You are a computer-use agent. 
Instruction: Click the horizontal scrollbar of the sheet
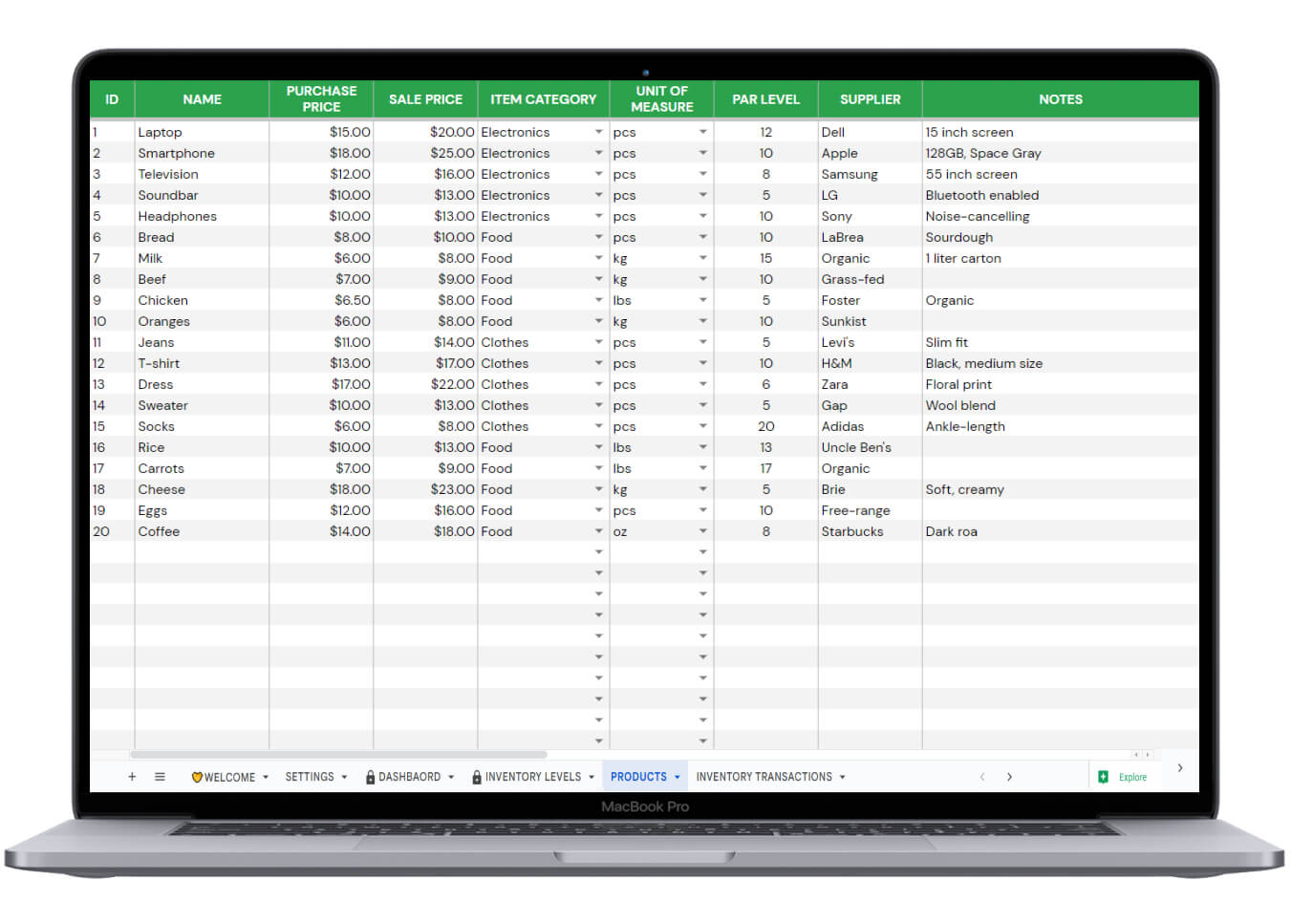tap(338, 755)
